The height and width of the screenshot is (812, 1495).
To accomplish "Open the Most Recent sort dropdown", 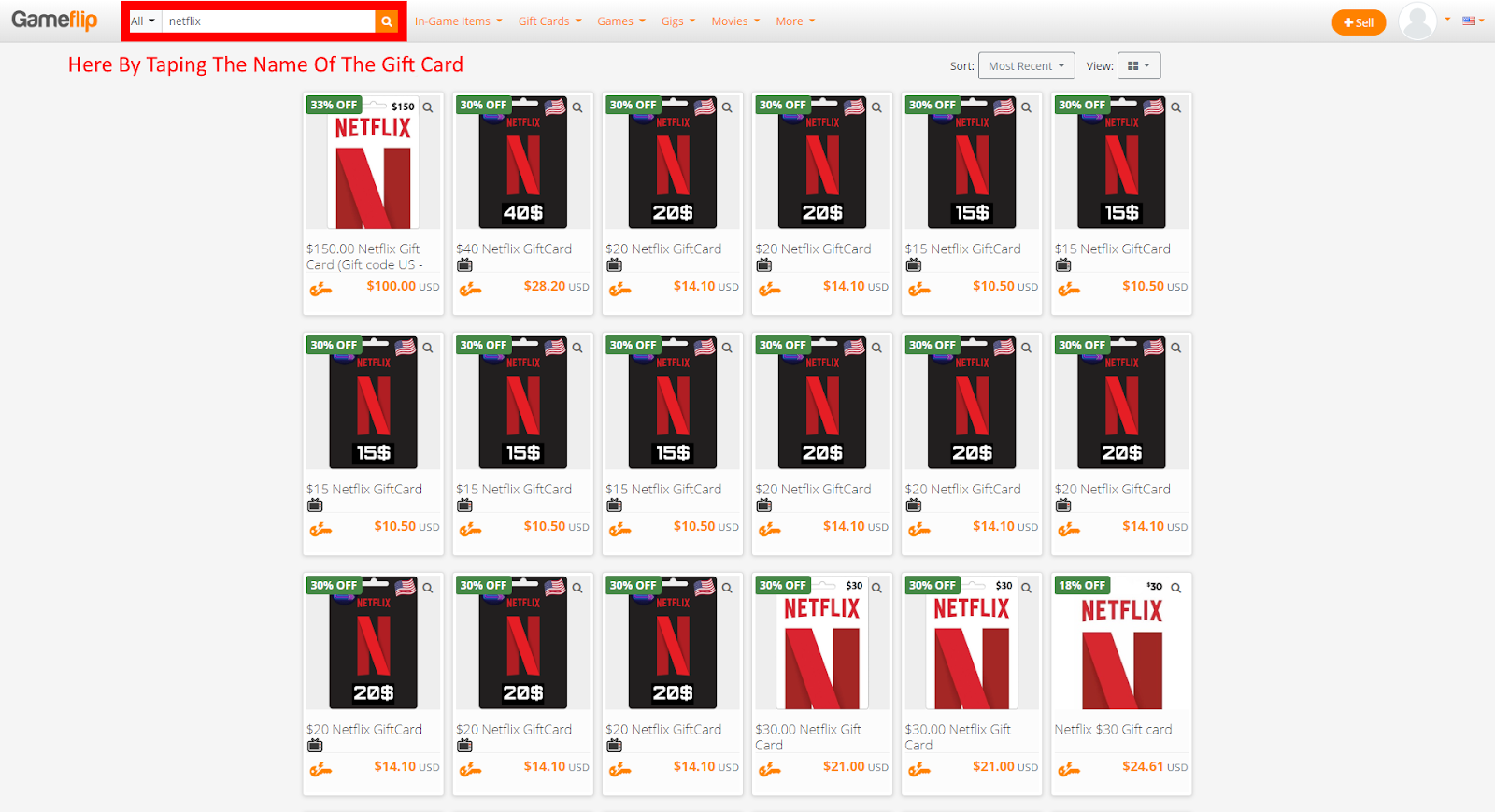I will (x=1026, y=66).
